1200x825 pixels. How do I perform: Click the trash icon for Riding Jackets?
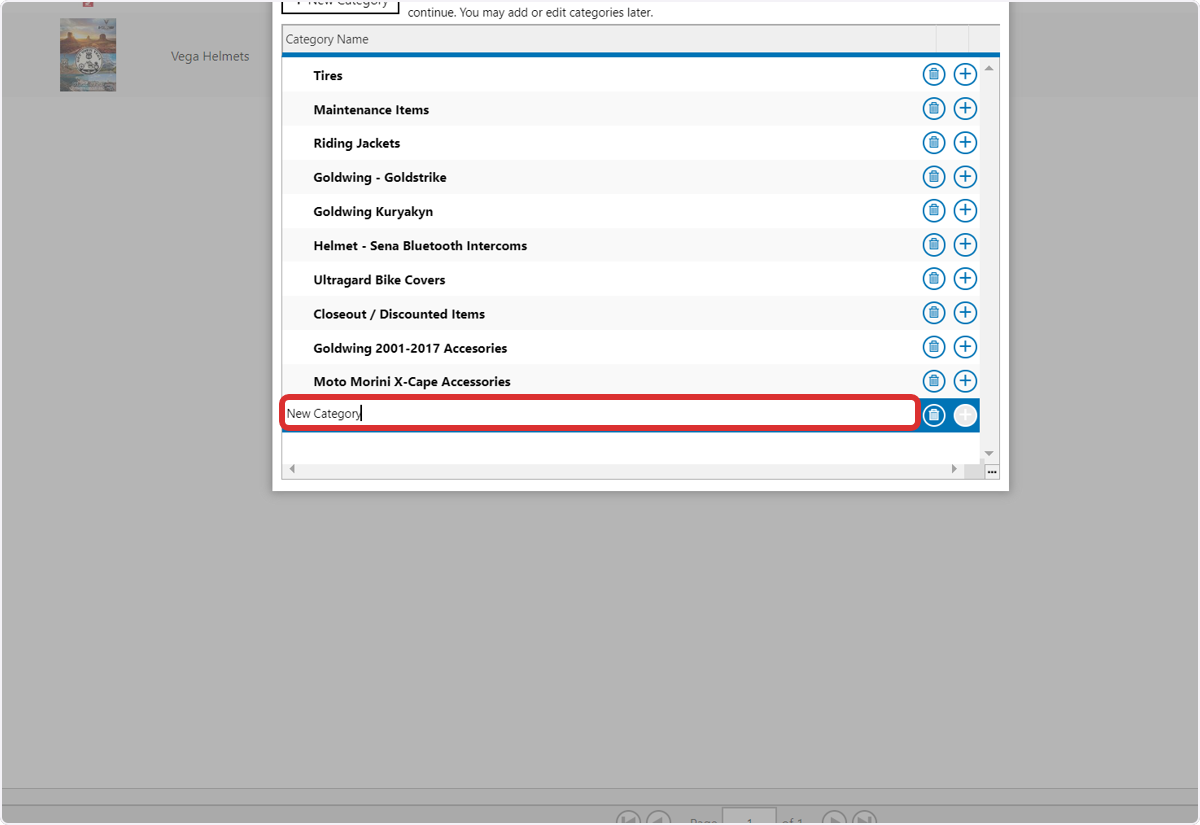(x=933, y=143)
